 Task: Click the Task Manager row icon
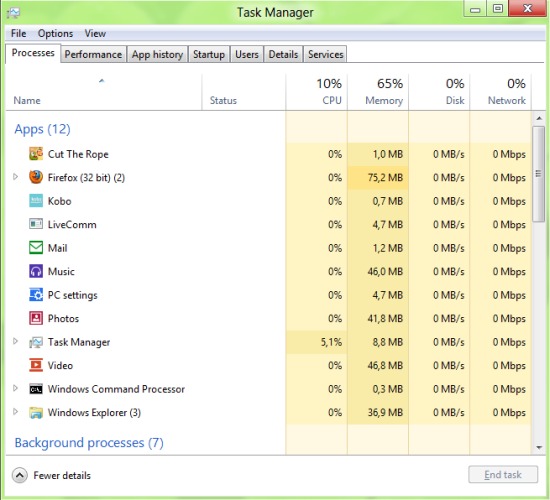(36, 342)
